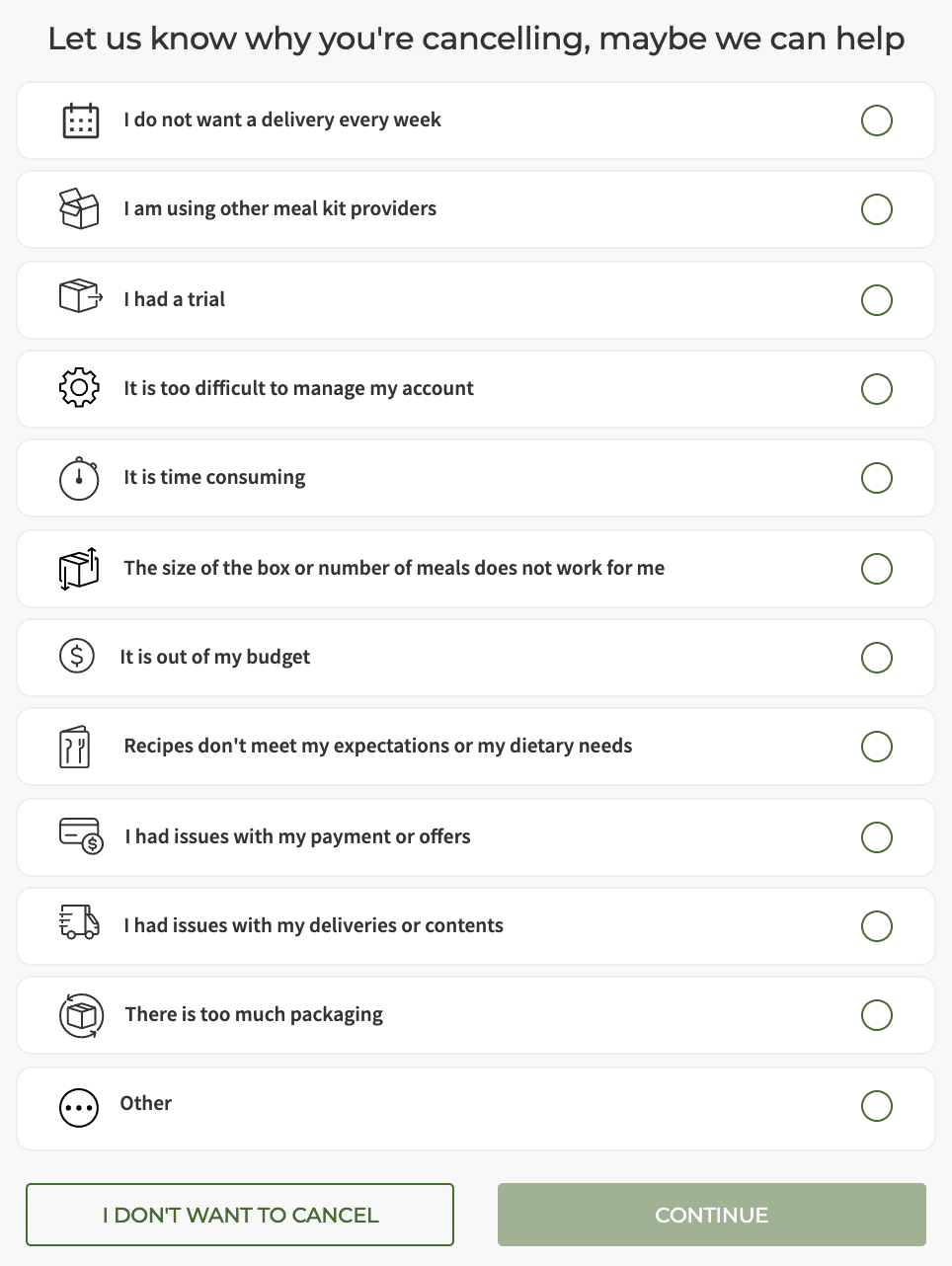The width and height of the screenshot is (952, 1266).
Task: Select radio for not wanting weekly delivery
Action: [877, 120]
